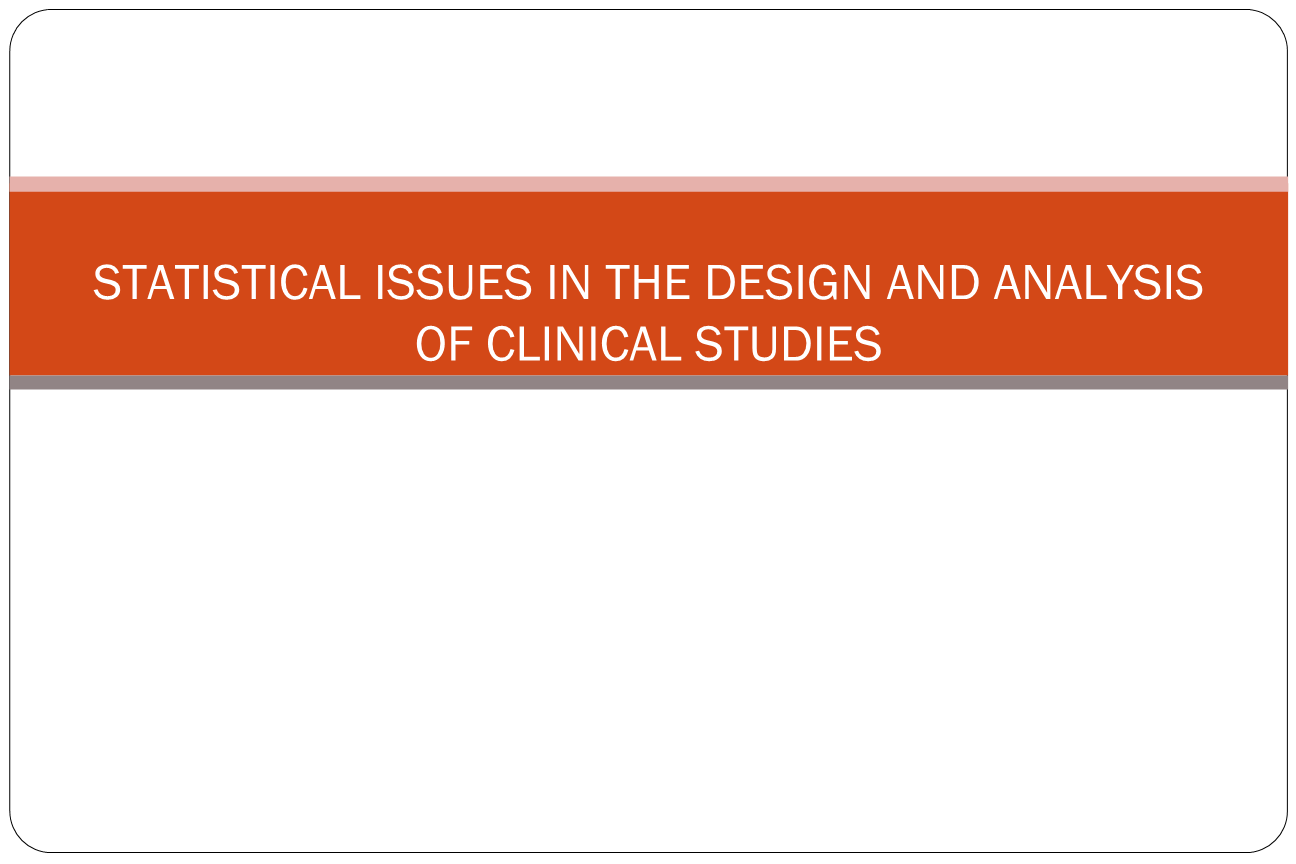Select the word STUDIES in the title
The height and width of the screenshot is (864, 1296).
788,344
